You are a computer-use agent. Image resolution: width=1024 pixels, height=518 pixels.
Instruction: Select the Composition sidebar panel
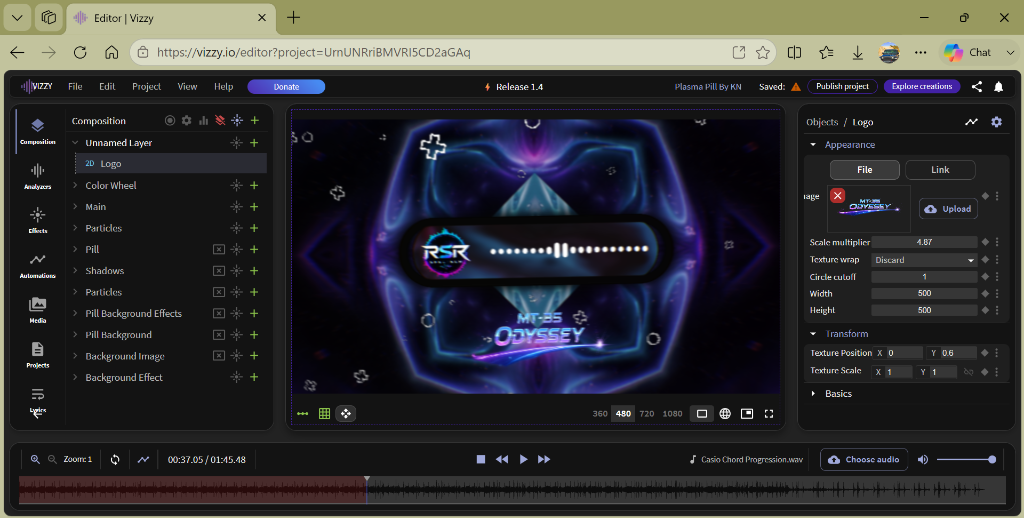(37, 131)
